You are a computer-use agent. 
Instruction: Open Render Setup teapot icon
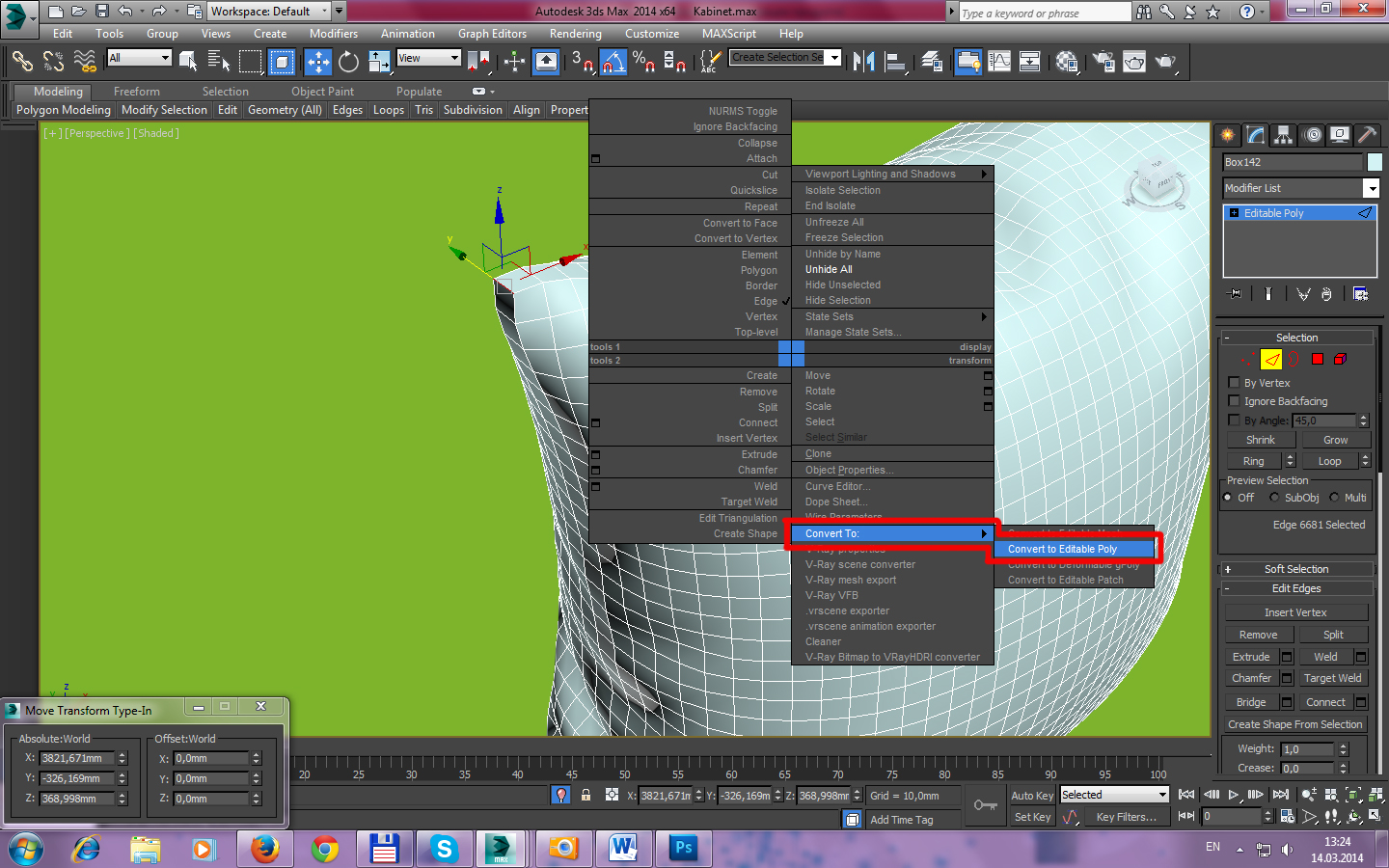click(1103, 62)
